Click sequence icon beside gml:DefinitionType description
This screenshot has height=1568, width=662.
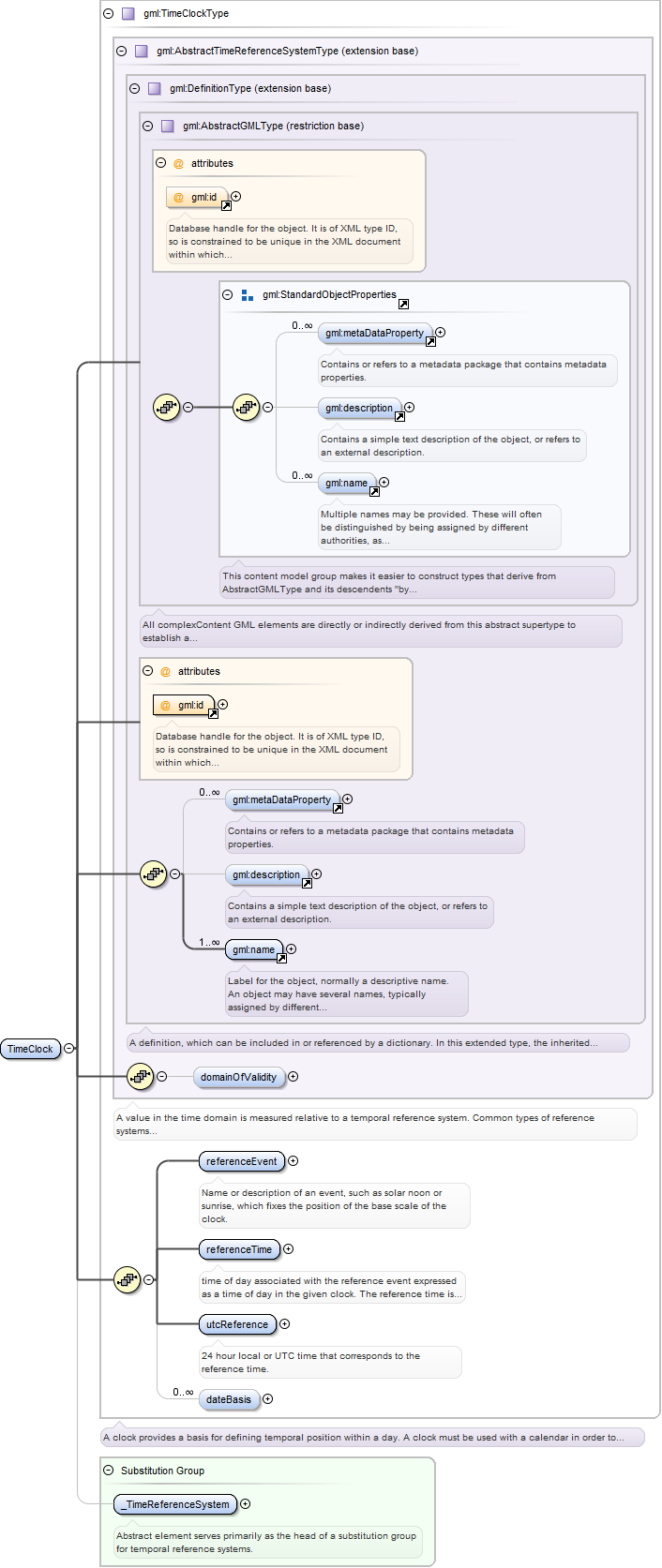154,874
